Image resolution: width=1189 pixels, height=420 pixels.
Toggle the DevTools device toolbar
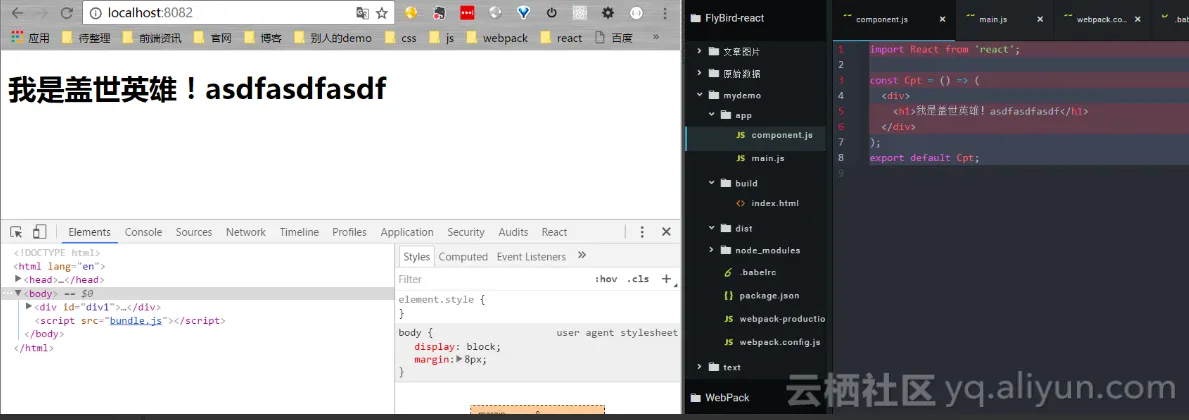[x=39, y=232]
